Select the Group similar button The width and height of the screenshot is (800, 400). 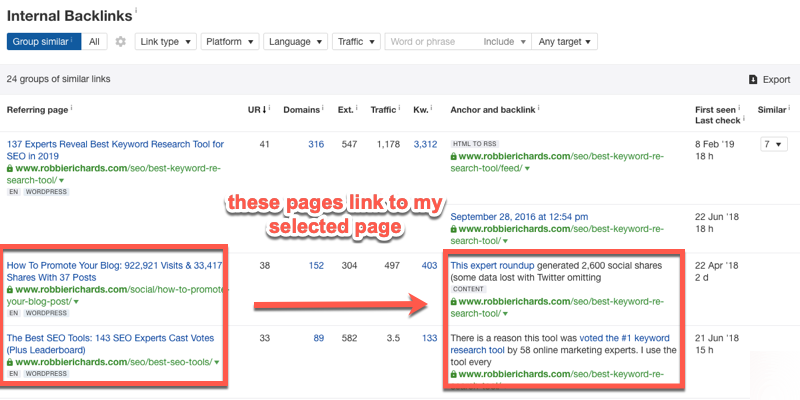coord(44,42)
